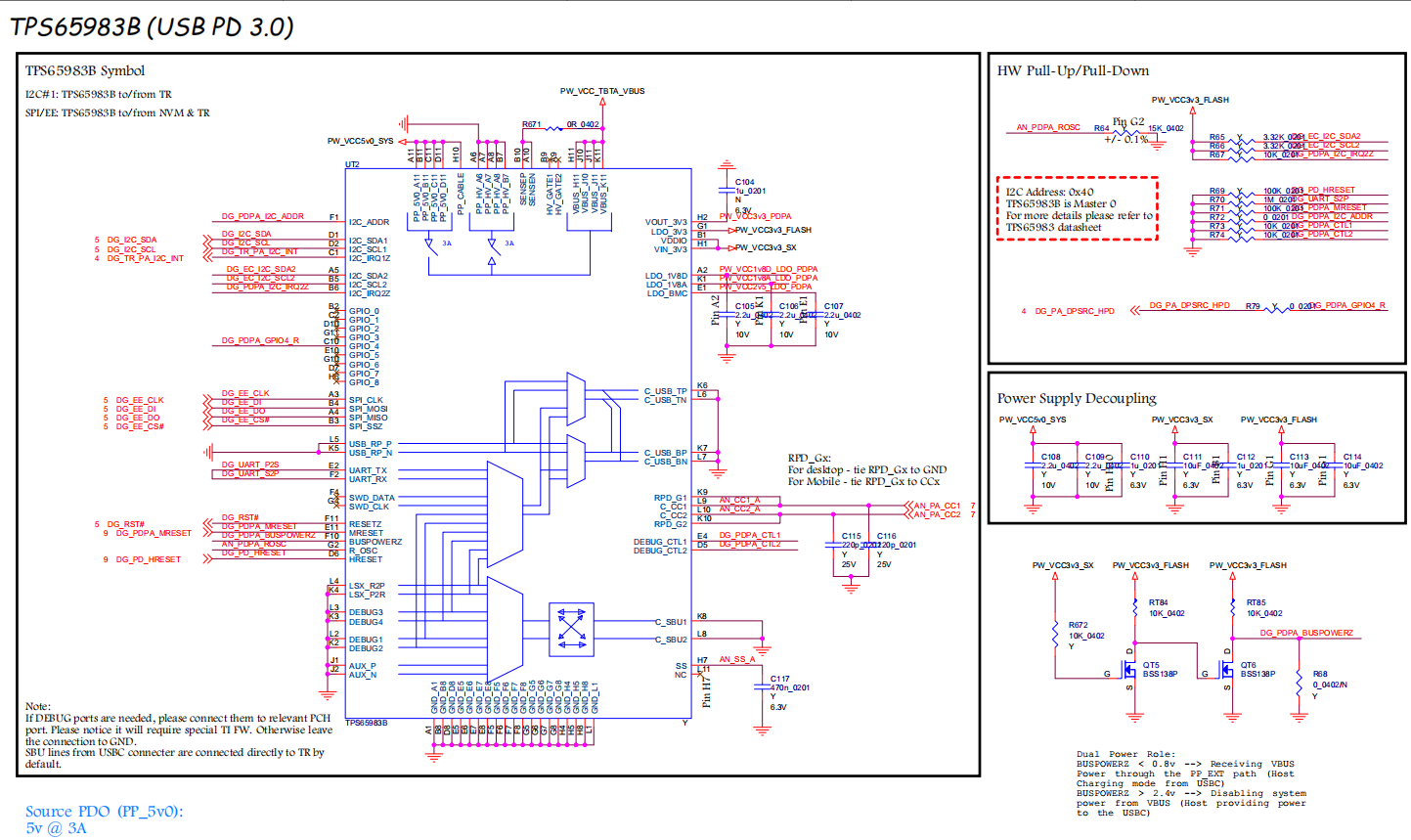Select the red dashed I2C Address 0x40 note

[1078, 209]
